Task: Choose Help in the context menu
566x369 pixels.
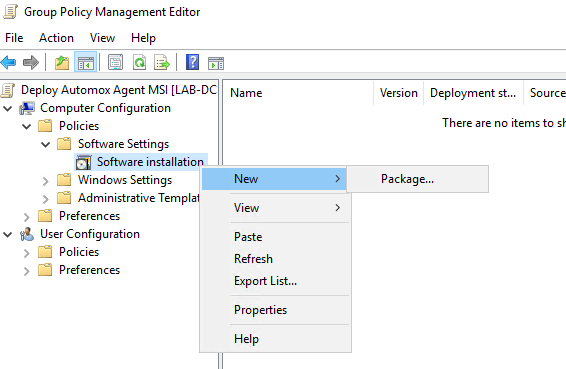Action: click(275, 339)
